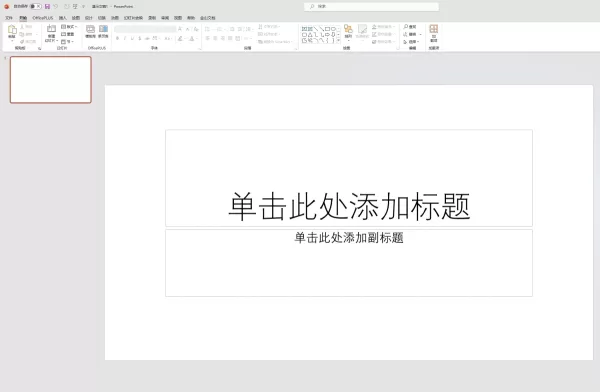The height and width of the screenshot is (392, 600).
Task: Click the Quick Styles icon
Action: [362, 29]
